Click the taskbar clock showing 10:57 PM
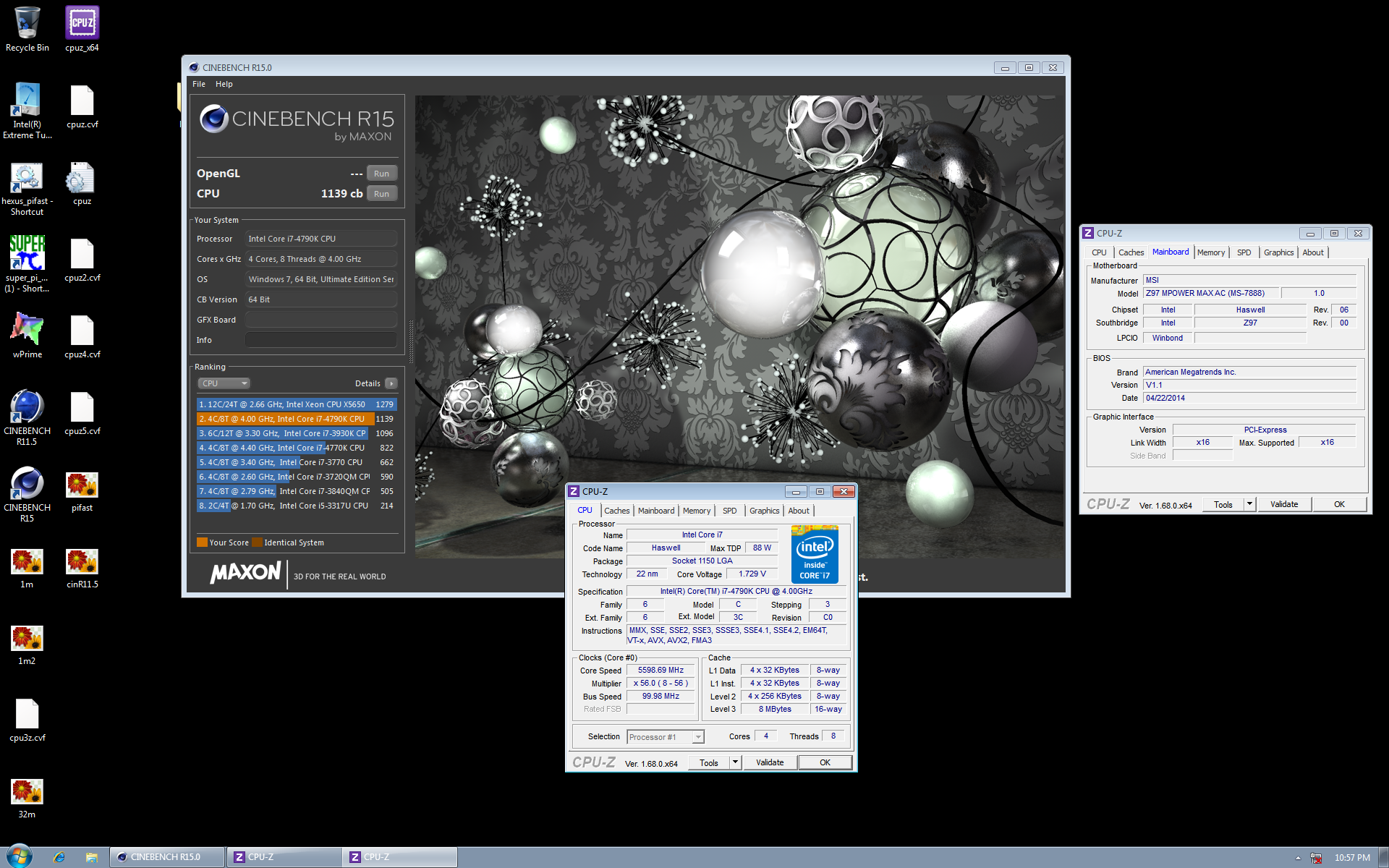 (x=1352, y=858)
